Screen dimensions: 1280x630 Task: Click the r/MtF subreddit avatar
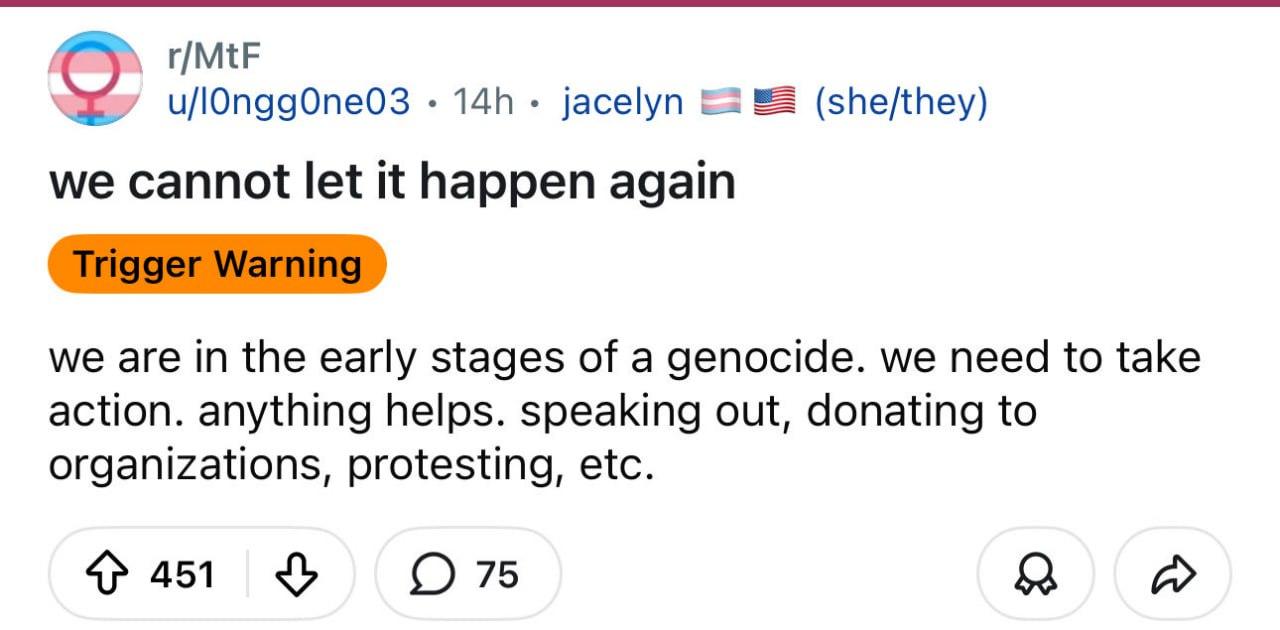(95, 78)
